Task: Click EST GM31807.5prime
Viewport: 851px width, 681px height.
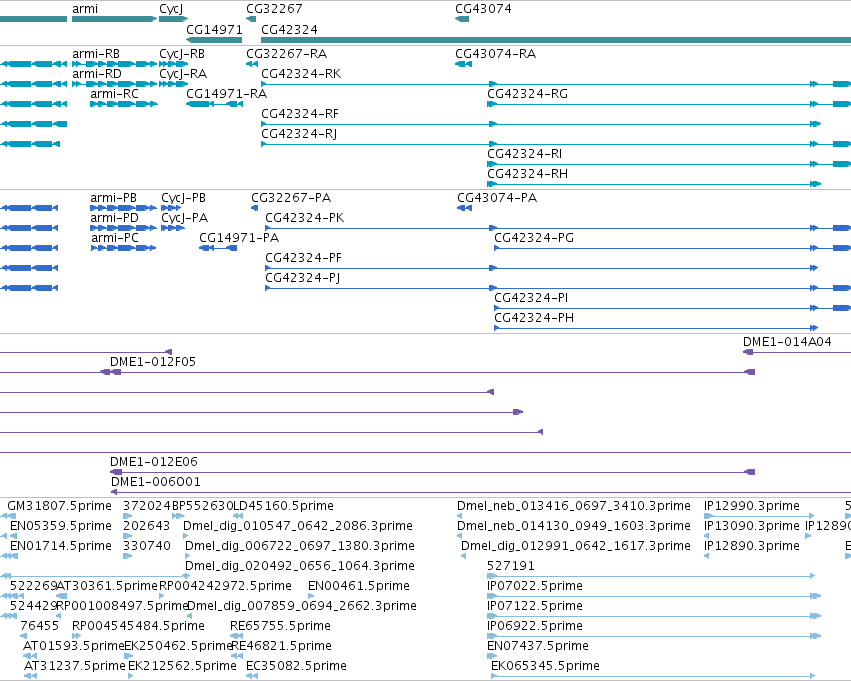Action: 59,507
